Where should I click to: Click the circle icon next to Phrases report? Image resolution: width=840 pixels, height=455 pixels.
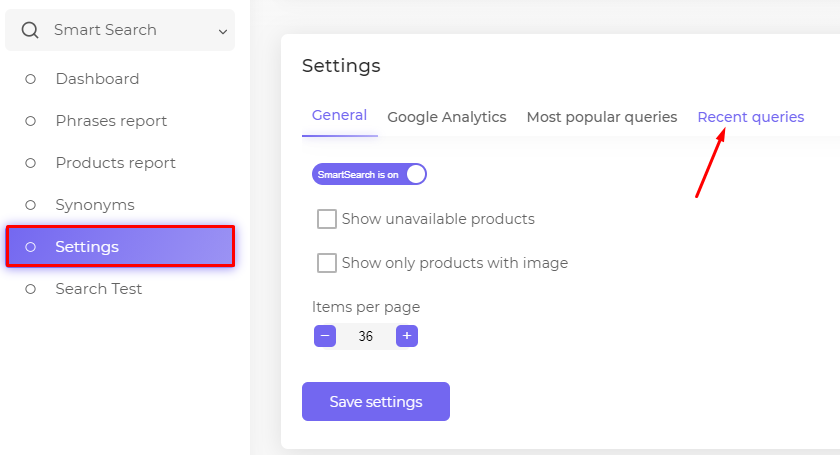tap(31, 121)
